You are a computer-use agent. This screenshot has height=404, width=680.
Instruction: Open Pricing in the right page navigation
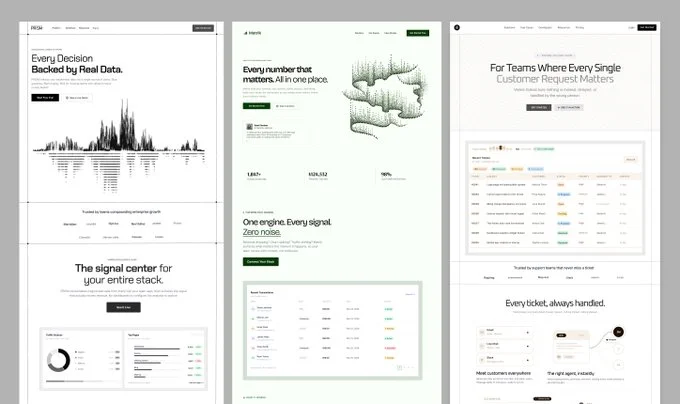pyautogui.click(x=580, y=27)
